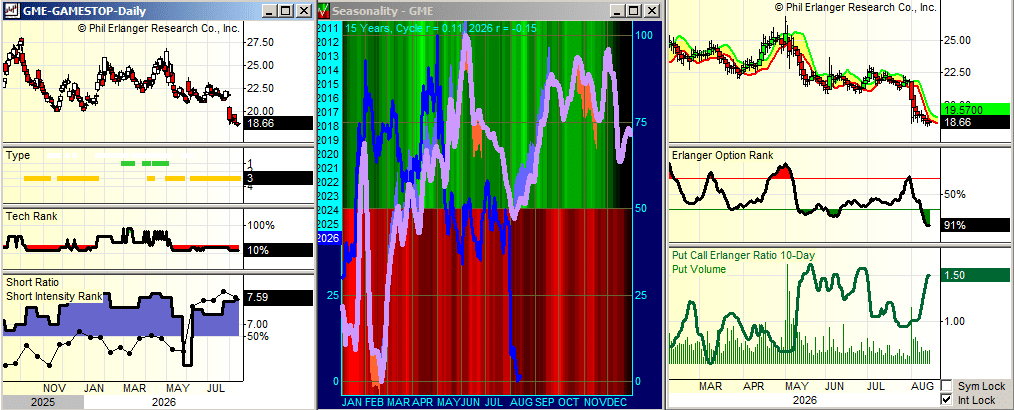Viewport: 1014px width, 410px height.
Task: Click the Put Call Erlanger Ratio 10-Day label
Action: click(743, 255)
